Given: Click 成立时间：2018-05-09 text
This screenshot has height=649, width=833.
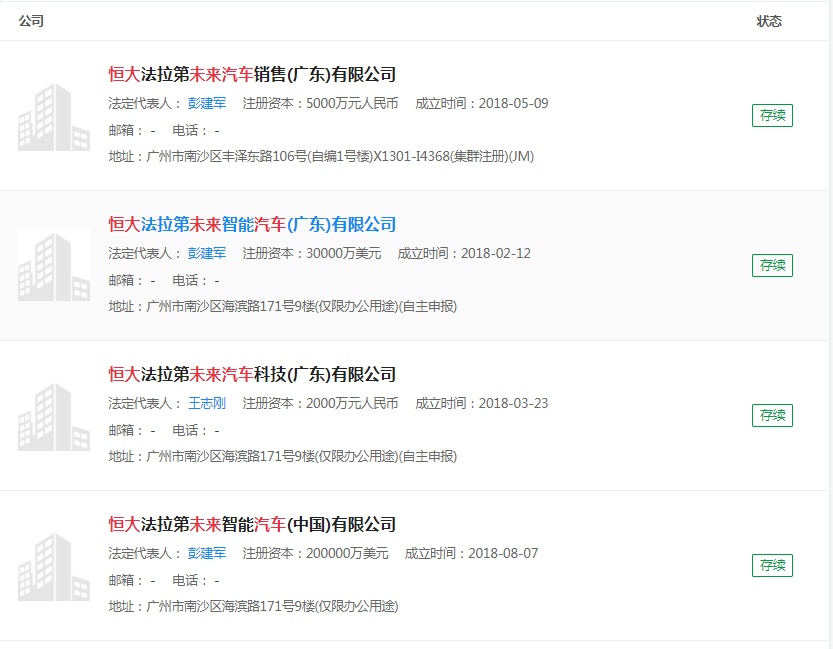Looking at the screenshot, I should pyautogui.click(x=482, y=103).
